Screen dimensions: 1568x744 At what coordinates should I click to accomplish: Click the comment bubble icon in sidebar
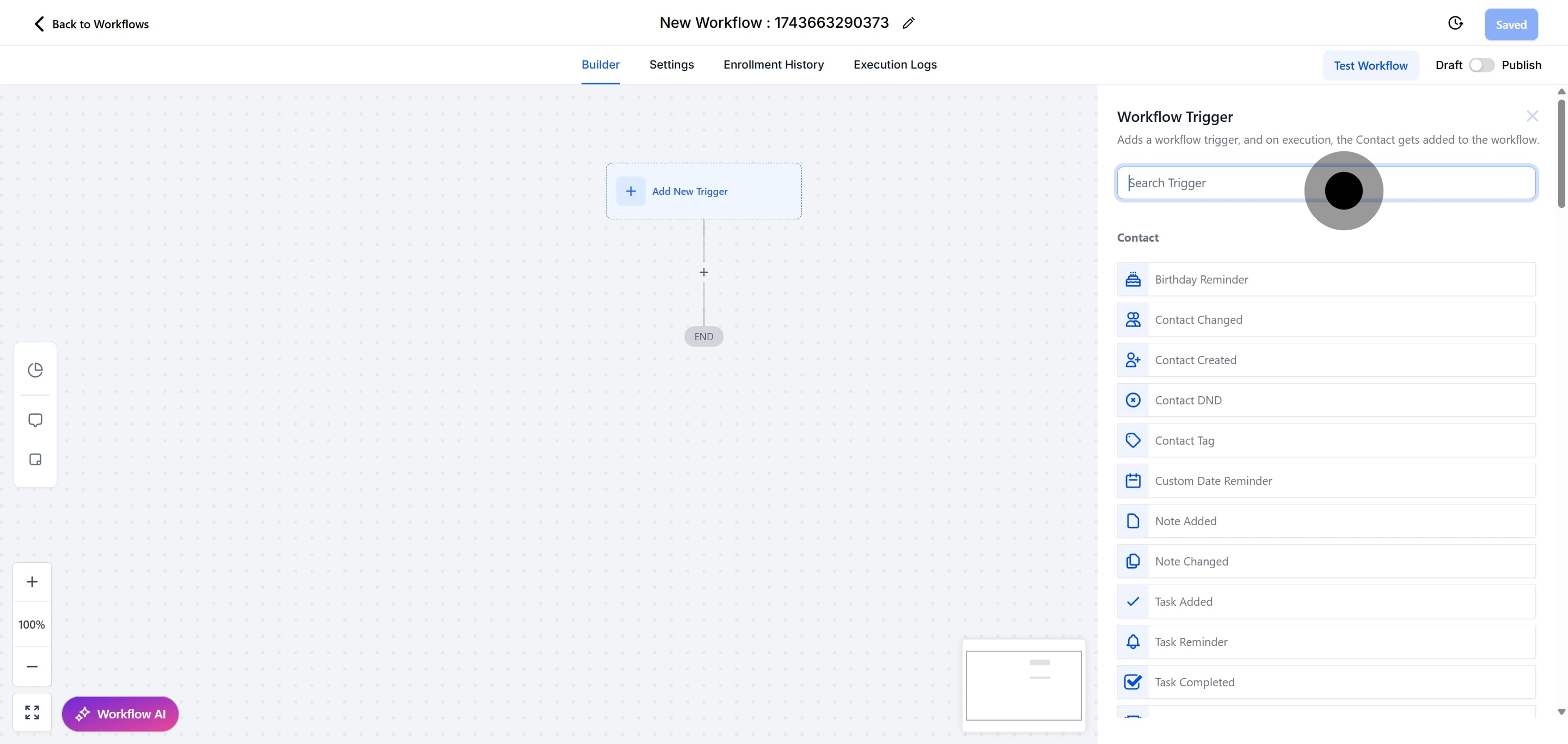tap(35, 420)
